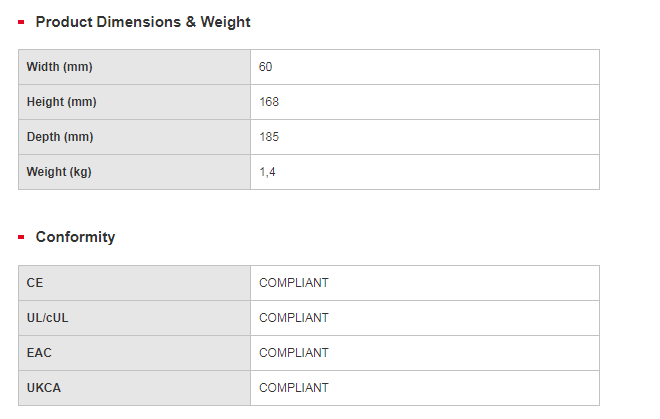
Task: Select the width value 60
Action: click(x=266, y=67)
